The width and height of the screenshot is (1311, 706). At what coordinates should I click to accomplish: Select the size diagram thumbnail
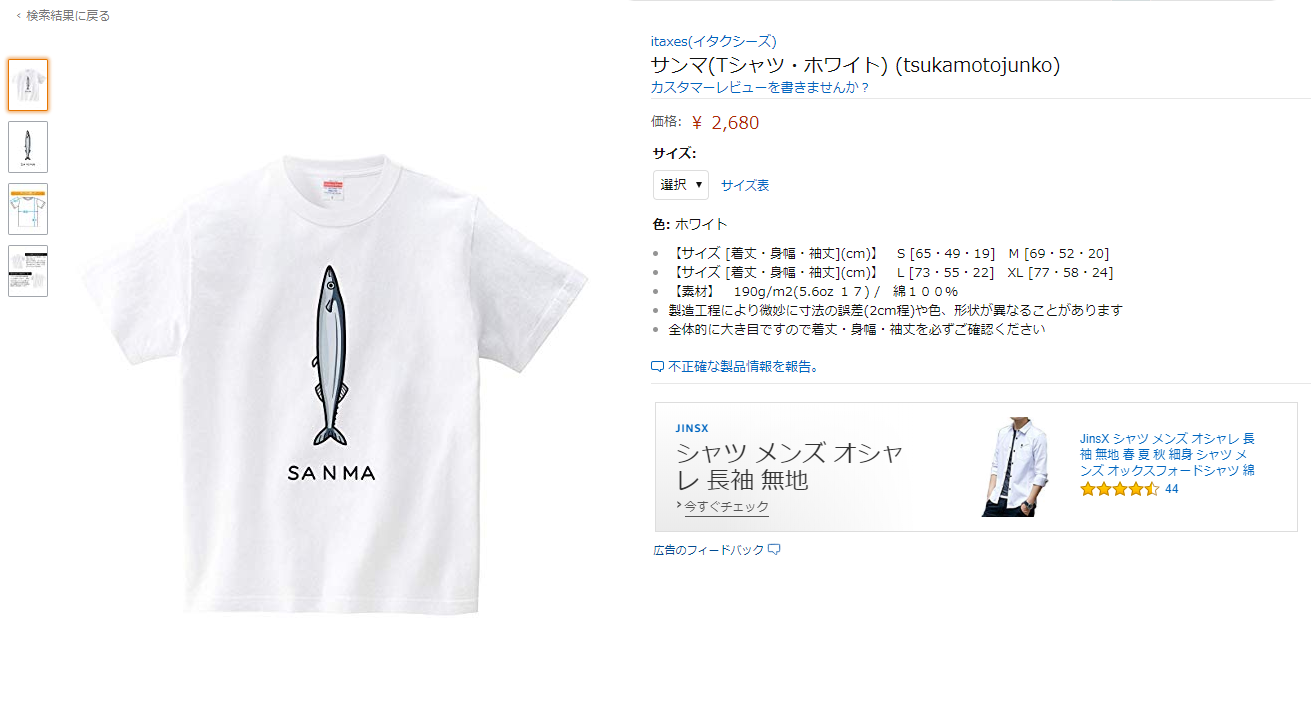coord(28,209)
